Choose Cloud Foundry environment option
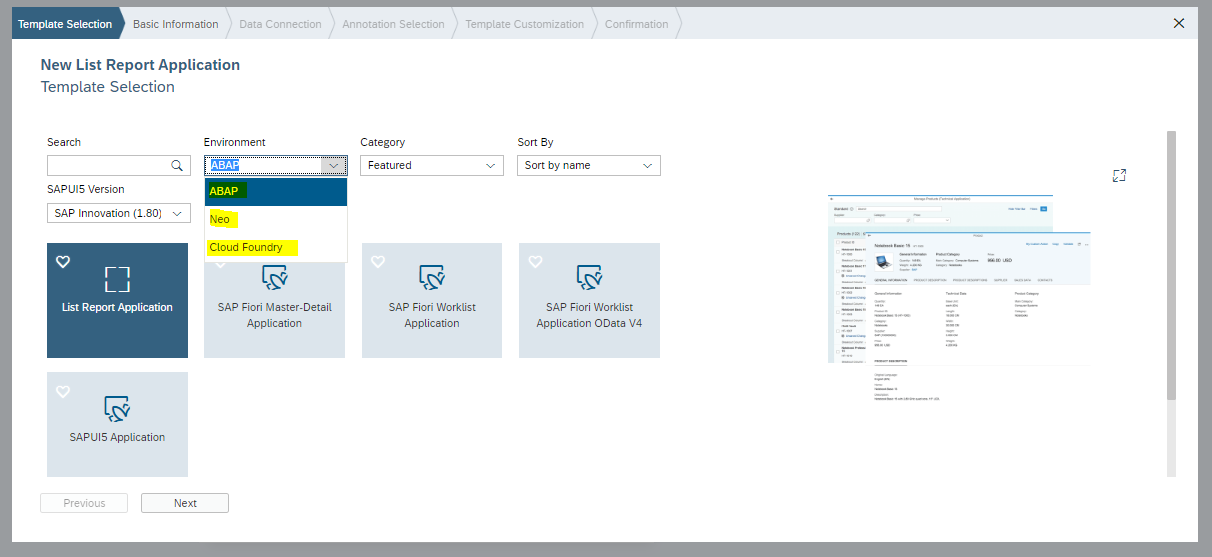The height and width of the screenshot is (557, 1212). (x=276, y=247)
